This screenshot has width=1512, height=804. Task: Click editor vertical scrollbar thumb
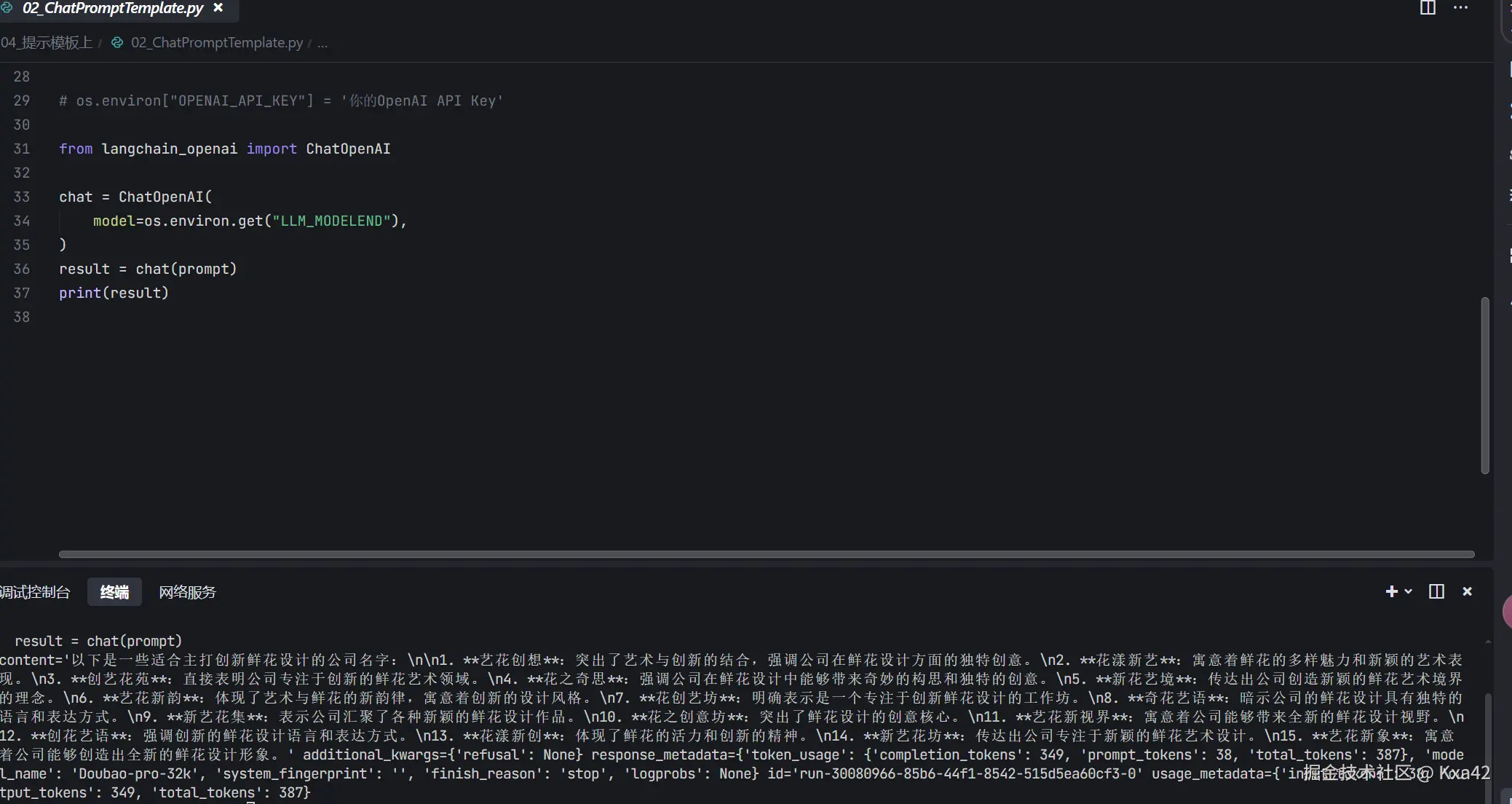(x=1485, y=385)
